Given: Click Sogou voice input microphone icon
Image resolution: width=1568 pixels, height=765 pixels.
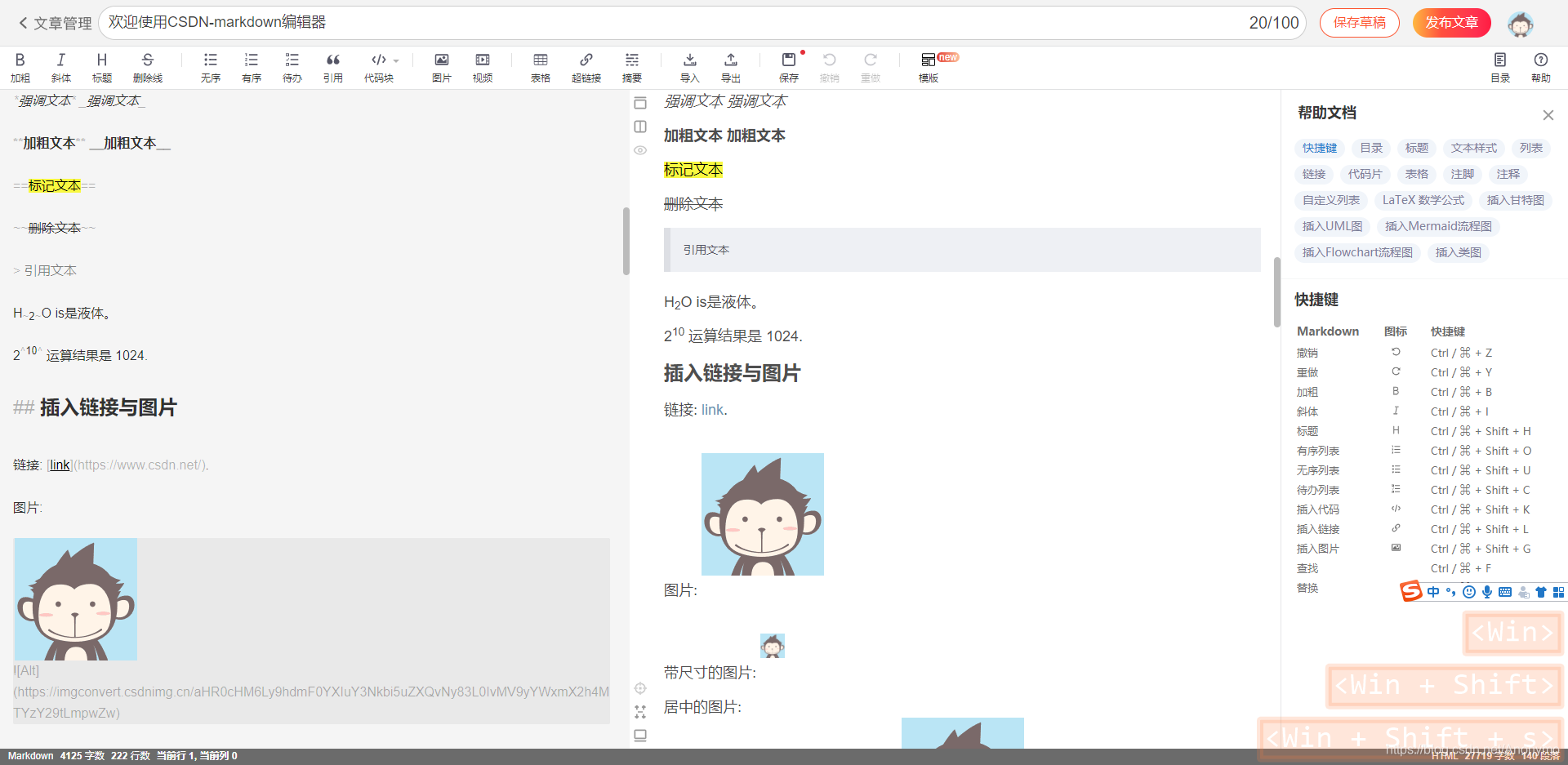Looking at the screenshot, I should (1487, 592).
